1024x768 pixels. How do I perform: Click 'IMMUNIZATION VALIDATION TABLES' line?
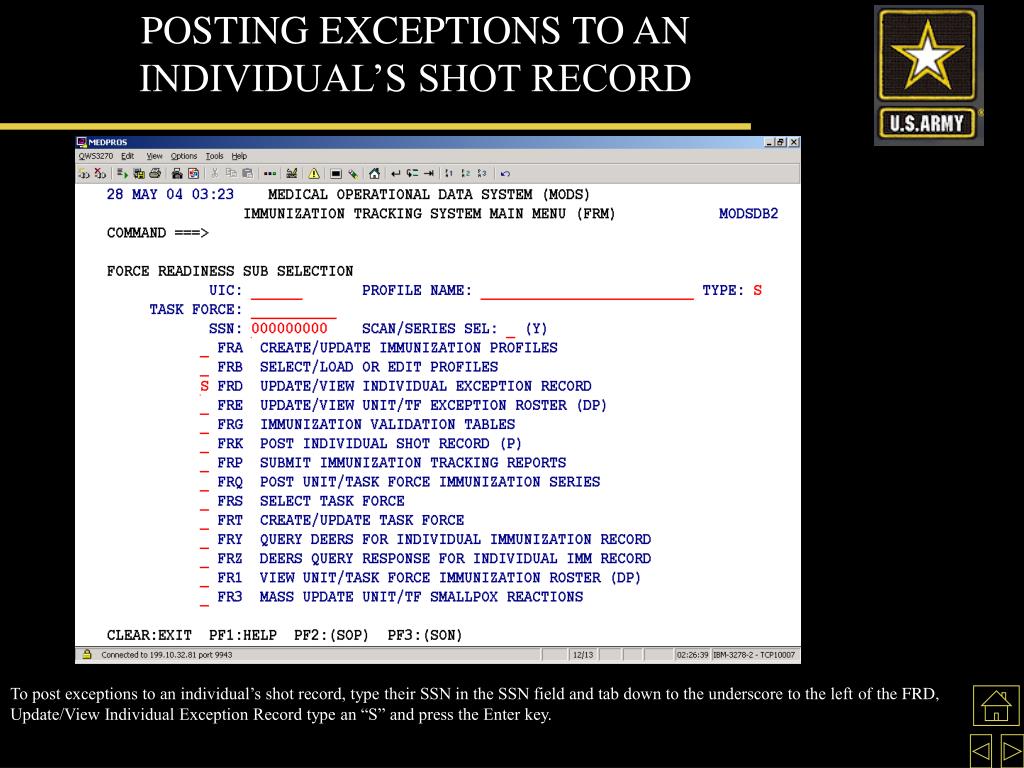387,424
